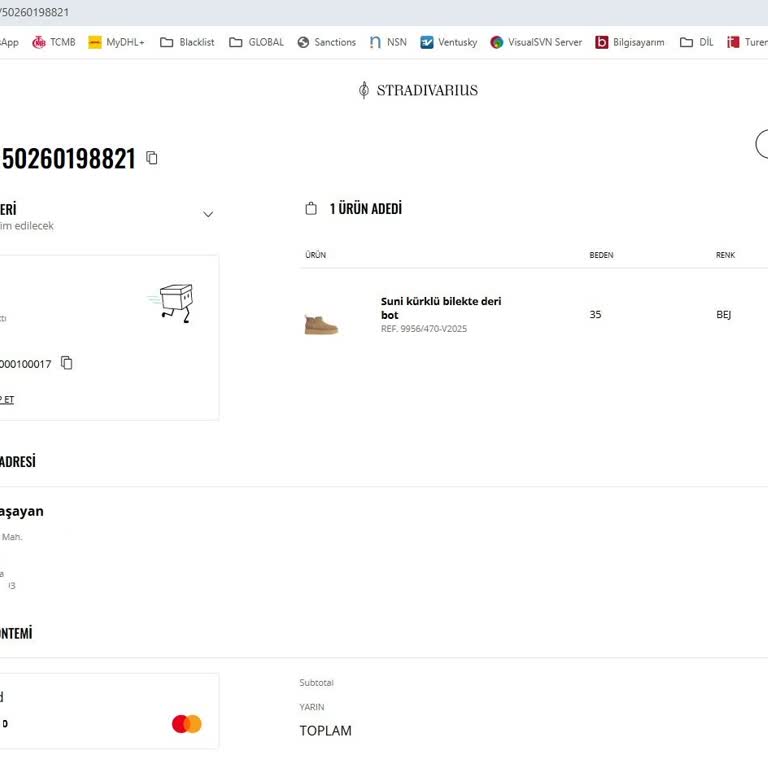Open the GLOBAL bookmarks folder
The height and width of the screenshot is (768, 768).
[x=256, y=42]
